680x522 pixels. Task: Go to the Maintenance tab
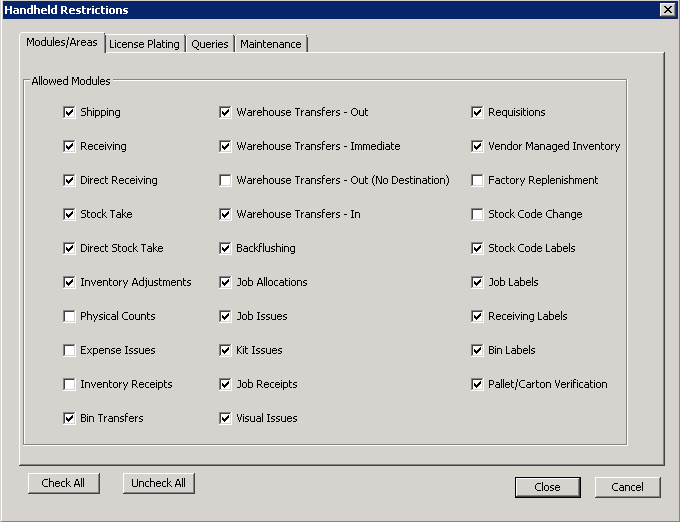pos(270,44)
